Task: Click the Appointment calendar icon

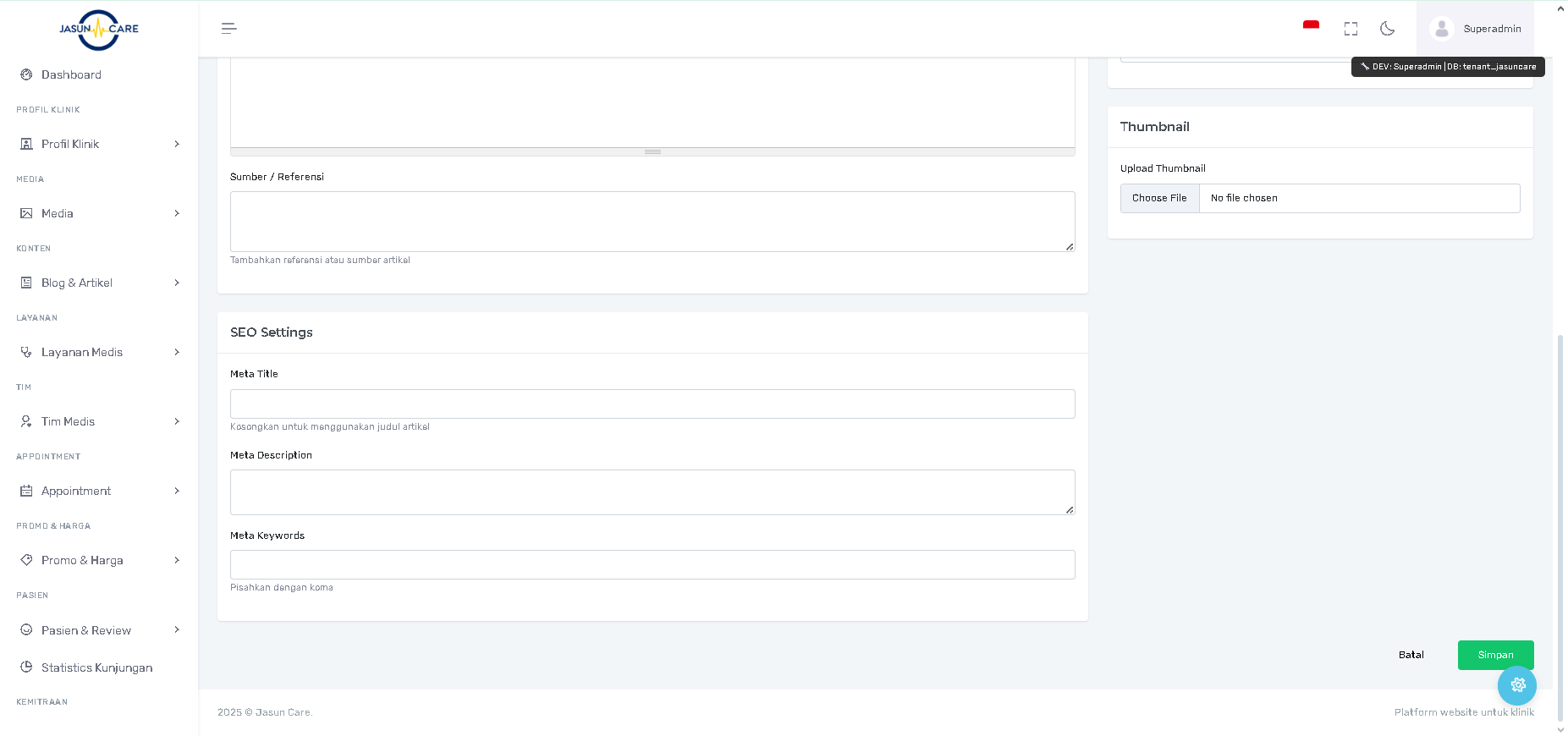Action: click(x=26, y=491)
